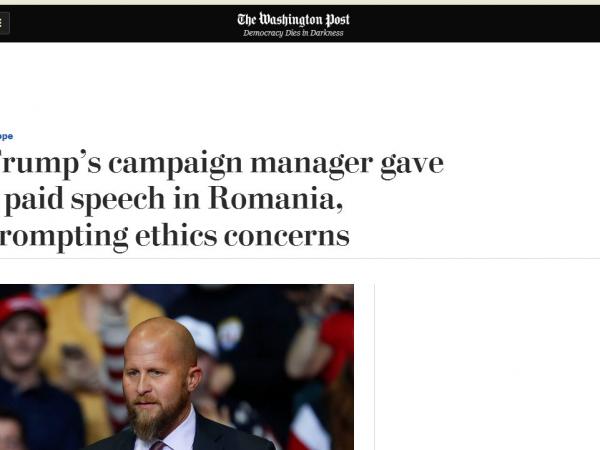Click the horizontal divider below headline
600x450 pixels.
(x=300, y=259)
